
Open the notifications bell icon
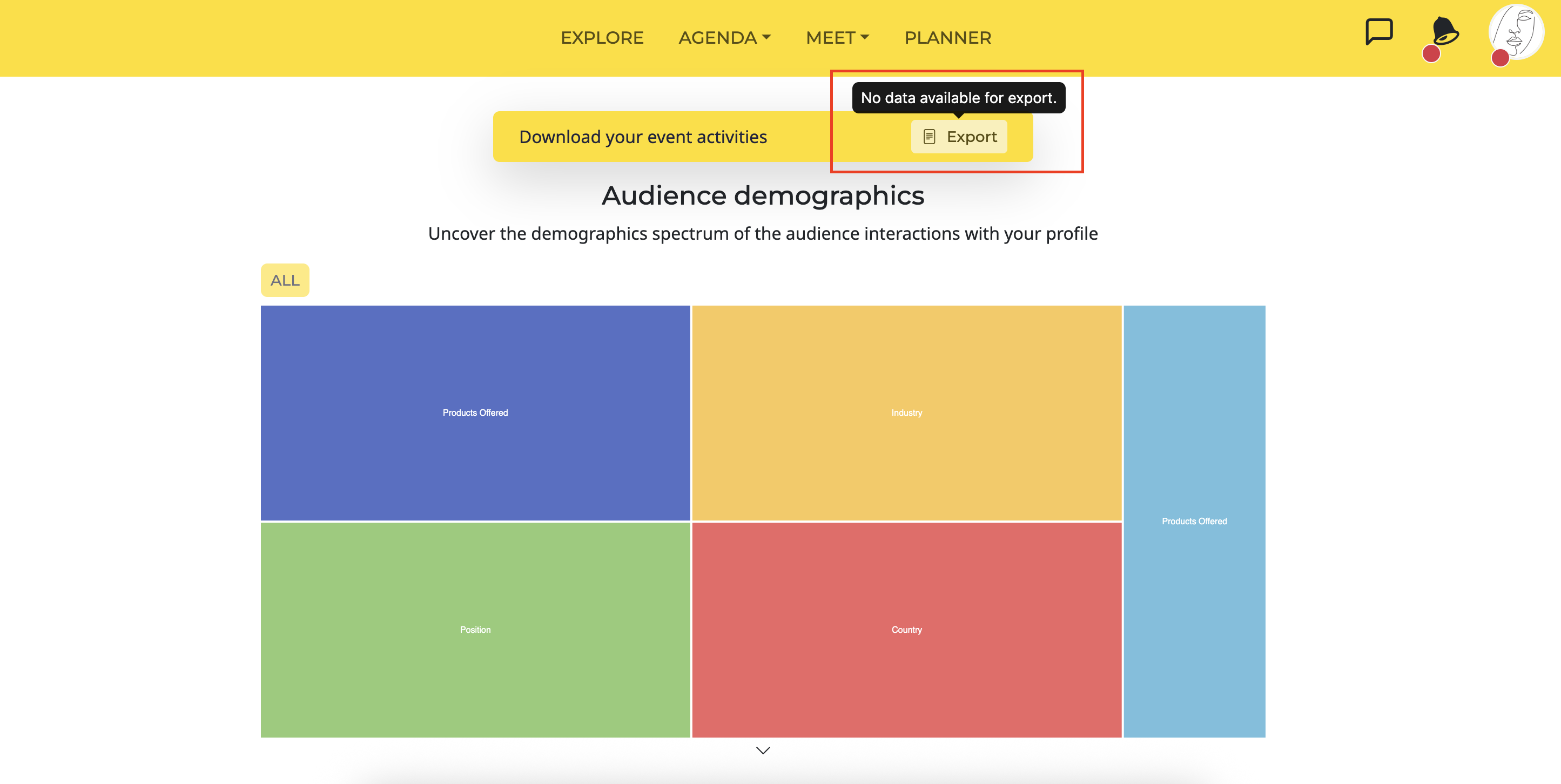pyautogui.click(x=1446, y=31)
